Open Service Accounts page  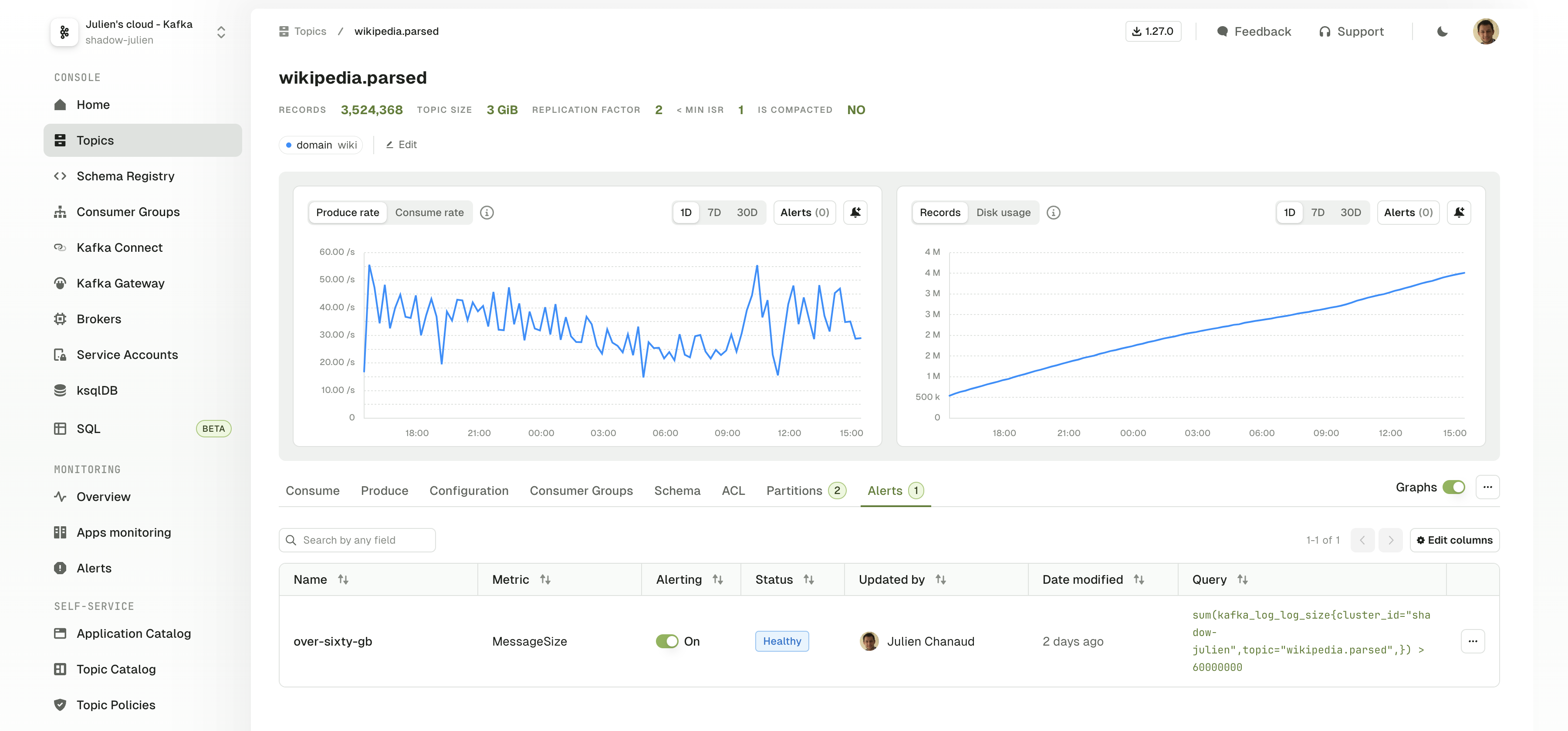[x=142, y=355]
